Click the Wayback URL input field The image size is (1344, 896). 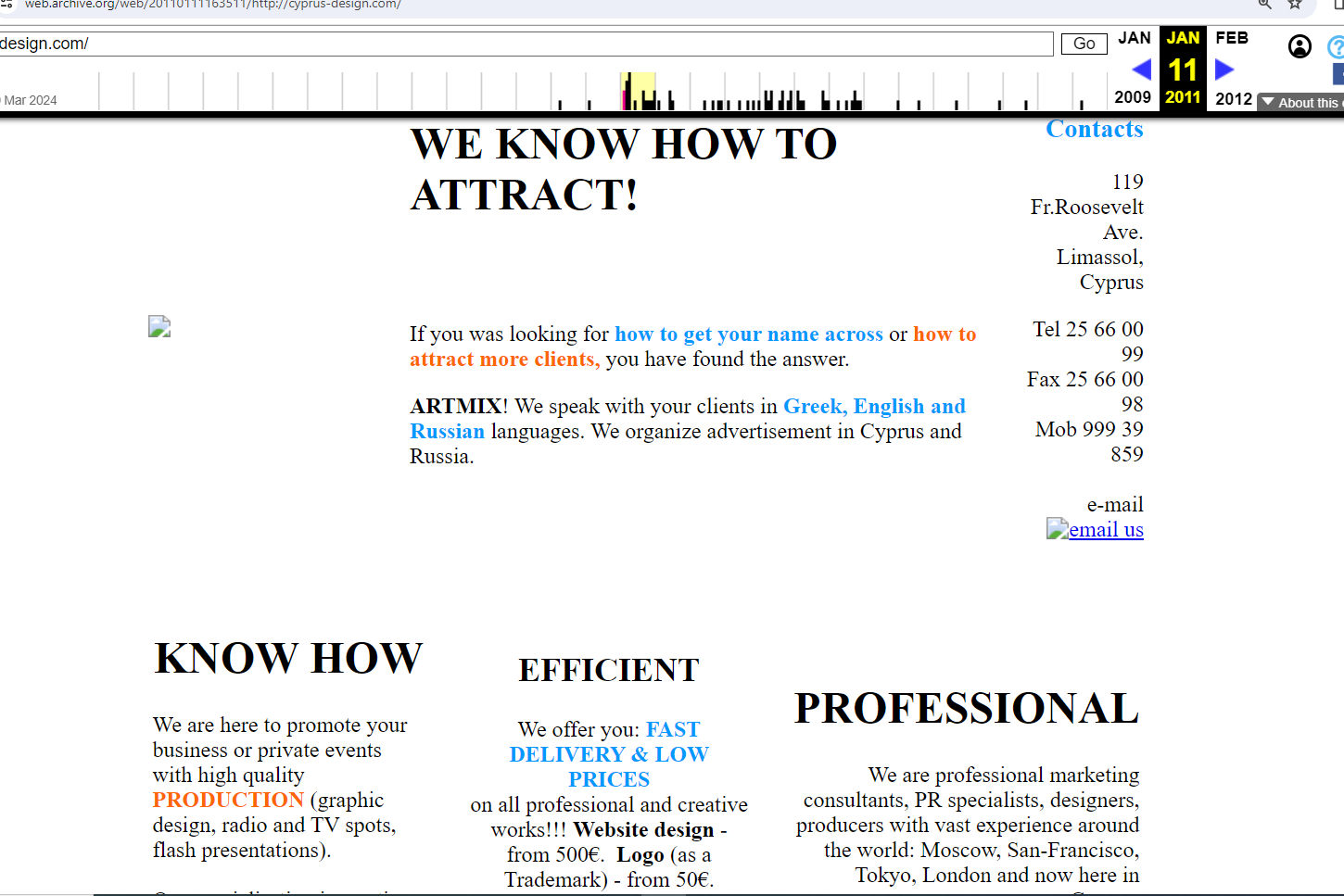[525, 44]
